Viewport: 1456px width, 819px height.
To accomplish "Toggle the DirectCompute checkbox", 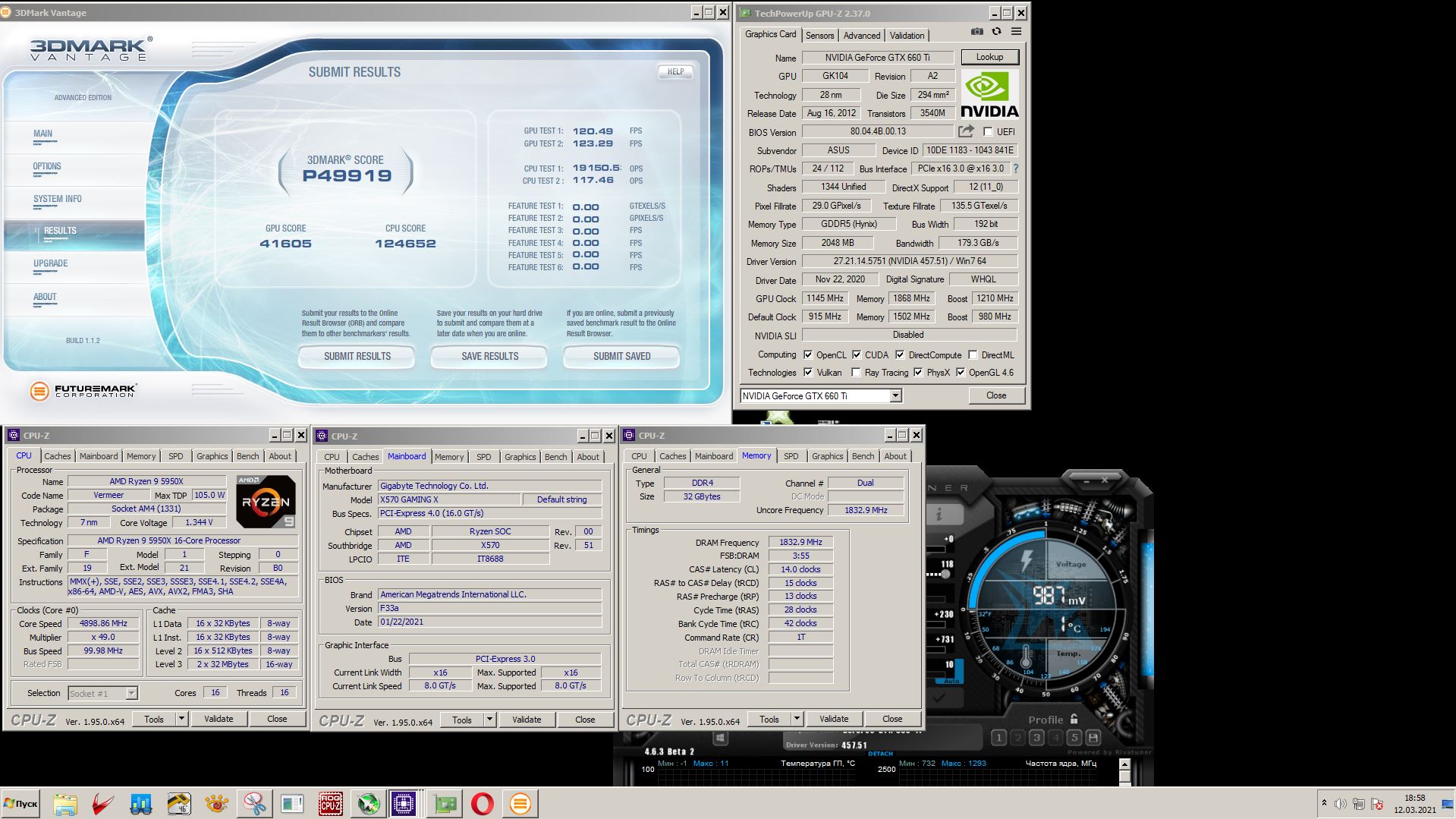I will (x=900, y=354).
